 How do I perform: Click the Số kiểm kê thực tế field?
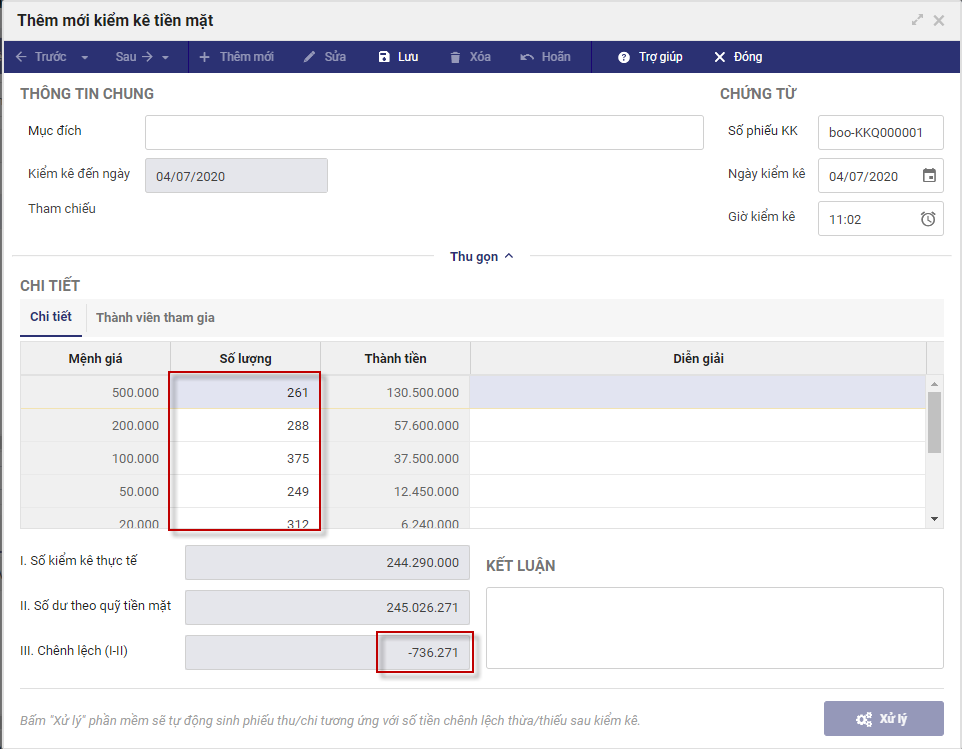tap(327, 563)
